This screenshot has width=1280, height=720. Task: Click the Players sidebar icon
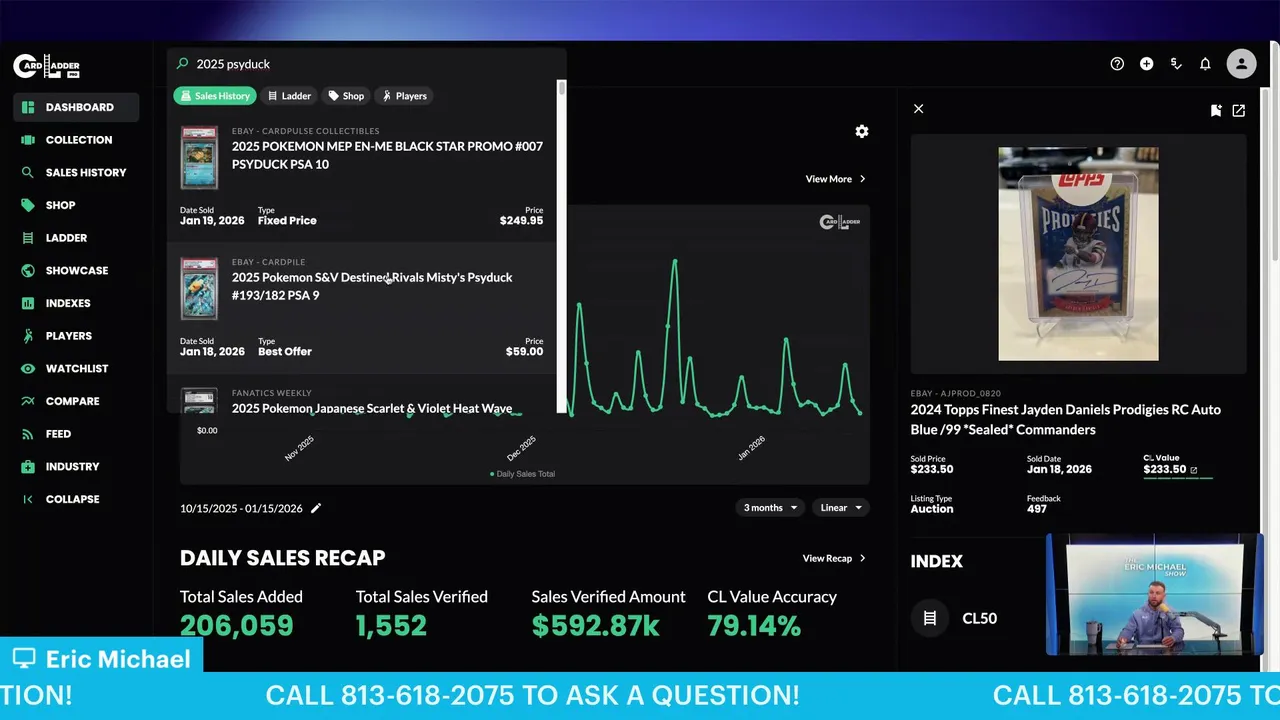(x=28, y=336)
